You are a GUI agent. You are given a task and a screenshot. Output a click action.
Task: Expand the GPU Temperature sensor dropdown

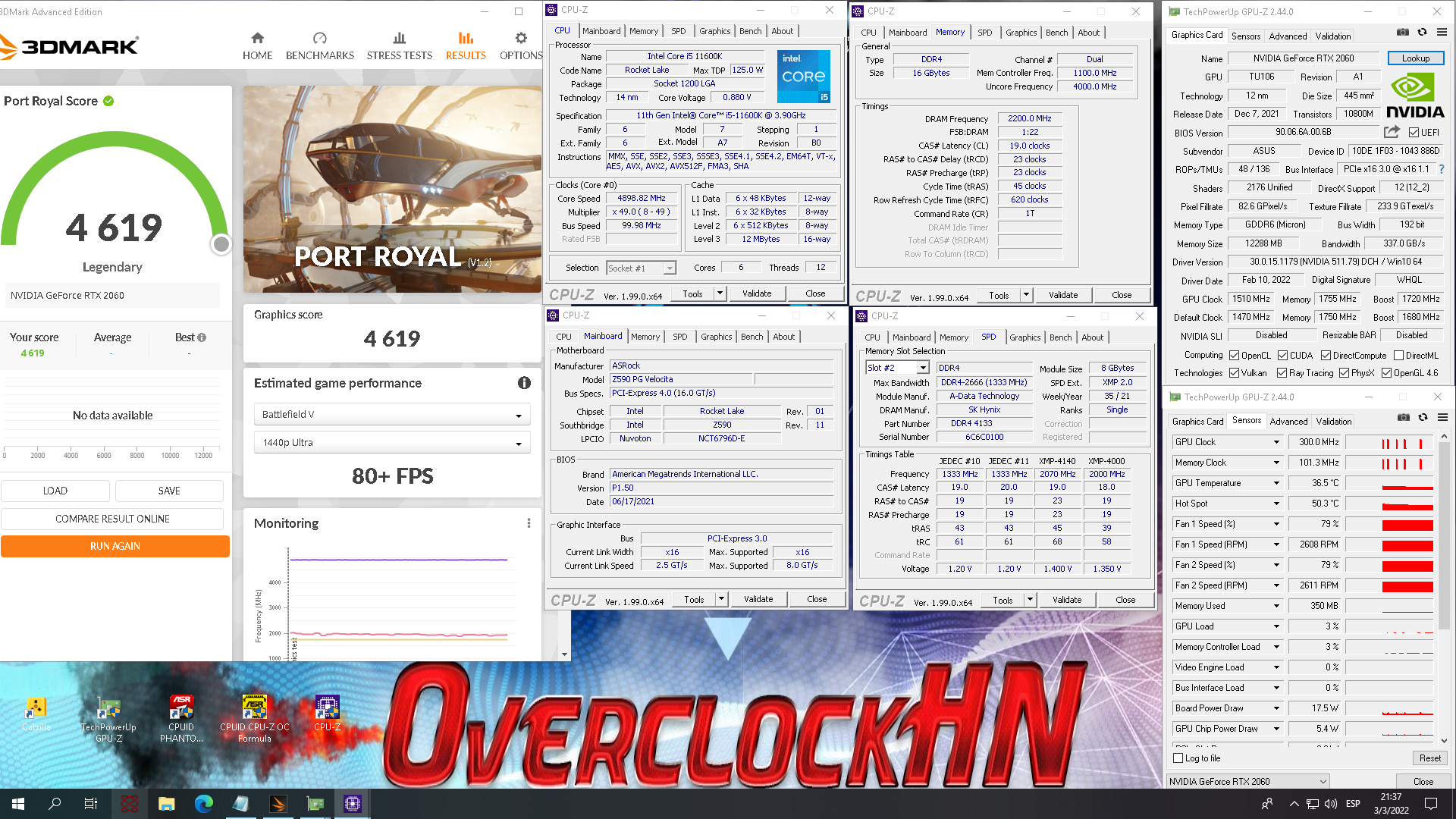pyautogui.click(x=1276, y=483)
